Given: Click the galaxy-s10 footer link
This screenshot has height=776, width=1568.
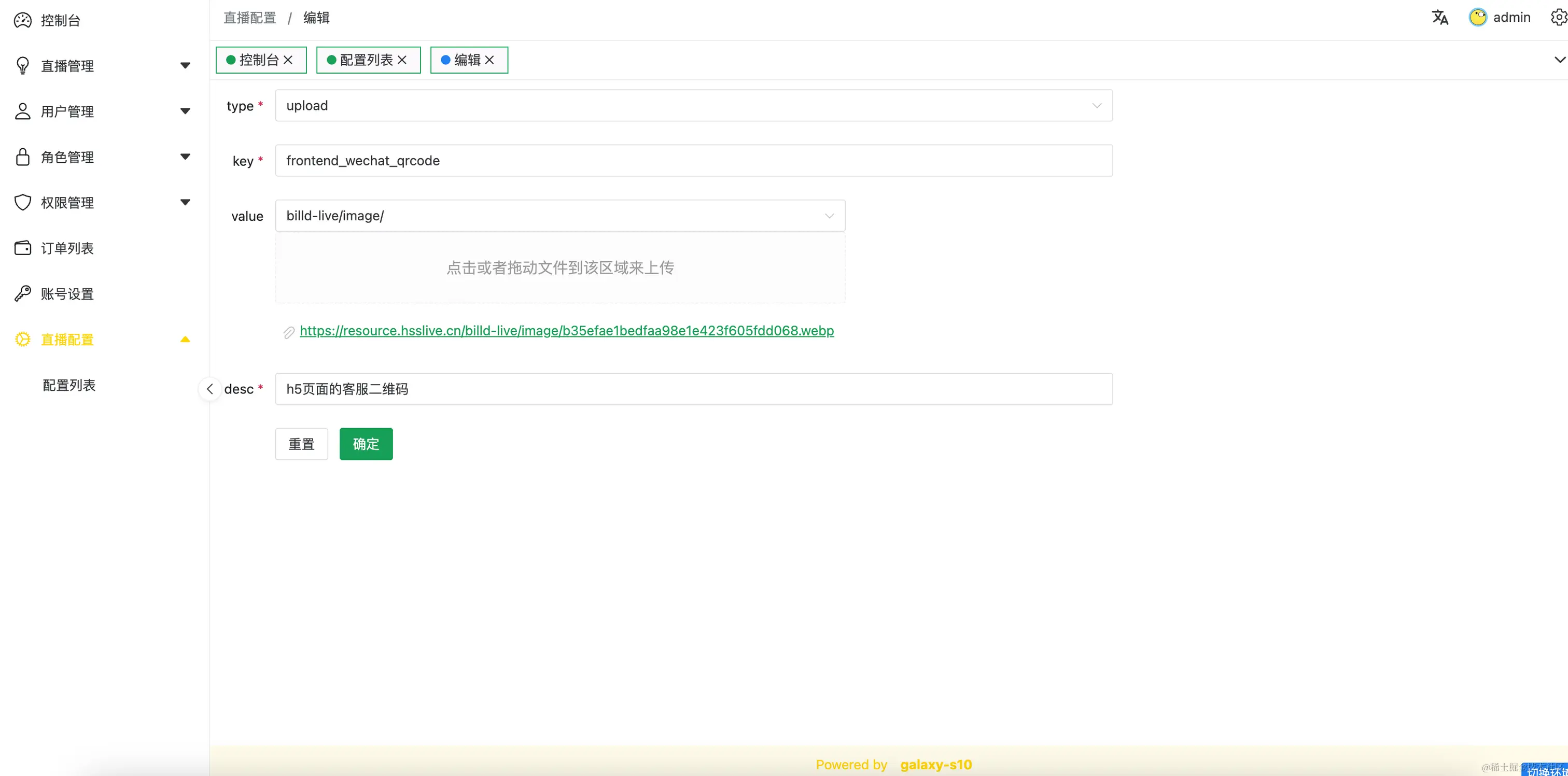Looking at the screenshot, I should pyautogui.click(x=935, y=765).
